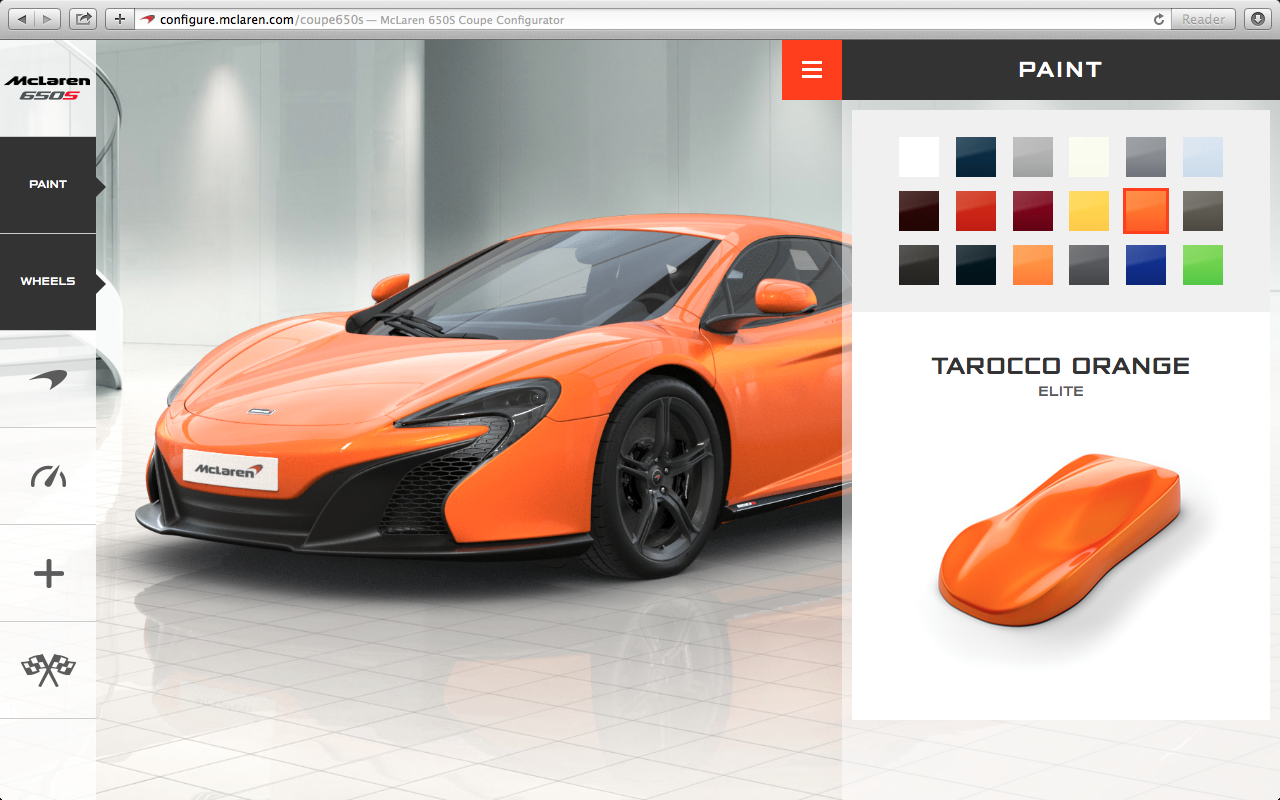The height and width of the screenshot is (800, 1280).
Task: Choose the lighter orange swatch in bottom row
Action: (x=1033, y=265)
